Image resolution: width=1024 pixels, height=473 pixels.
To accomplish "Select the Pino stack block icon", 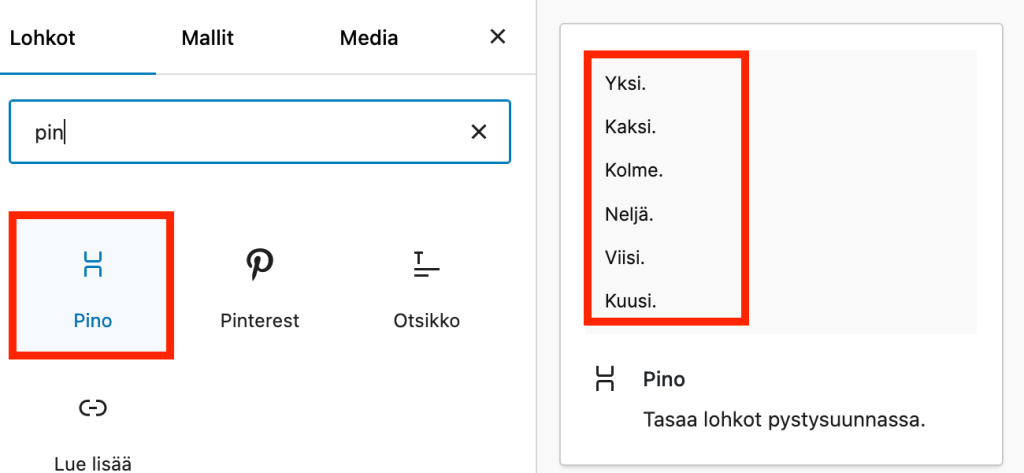I will click(x=93, y=264).
